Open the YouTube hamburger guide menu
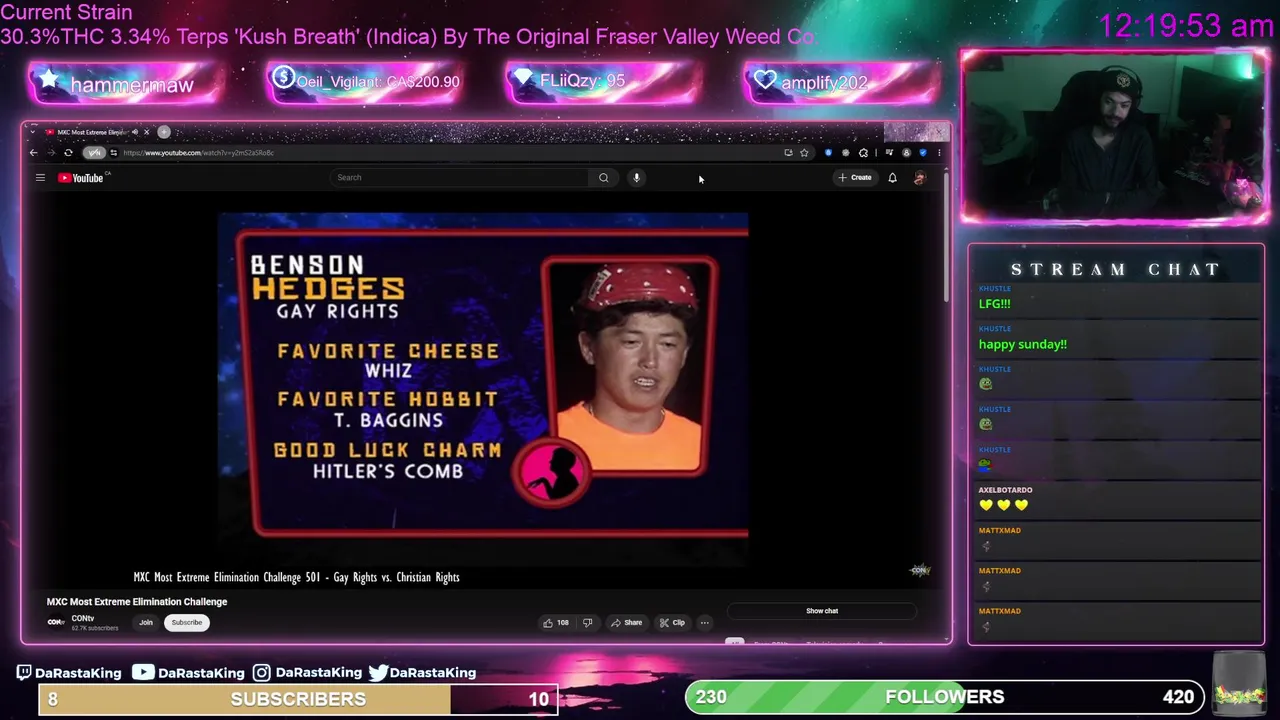Viewport: 1280px width, 720px height. [40, 178]
